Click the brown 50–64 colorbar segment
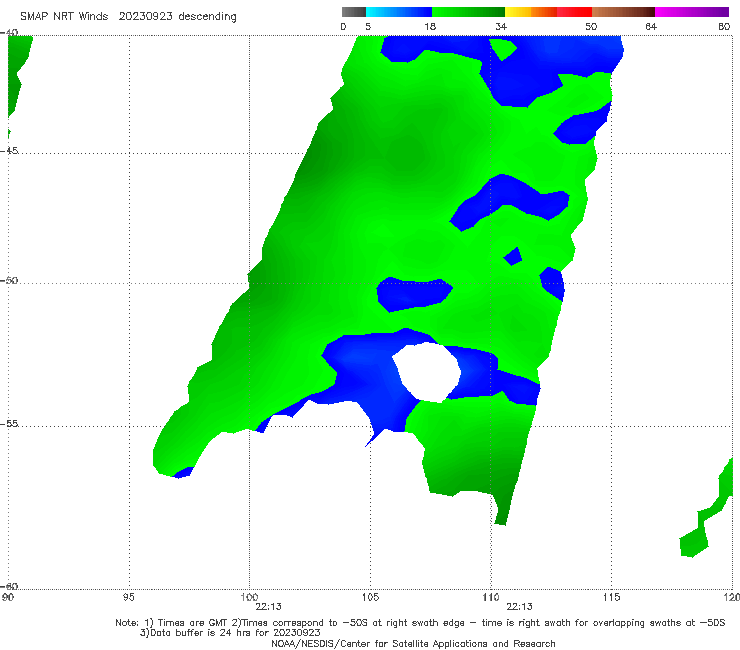Screen dimensions: 740x650 623,12
